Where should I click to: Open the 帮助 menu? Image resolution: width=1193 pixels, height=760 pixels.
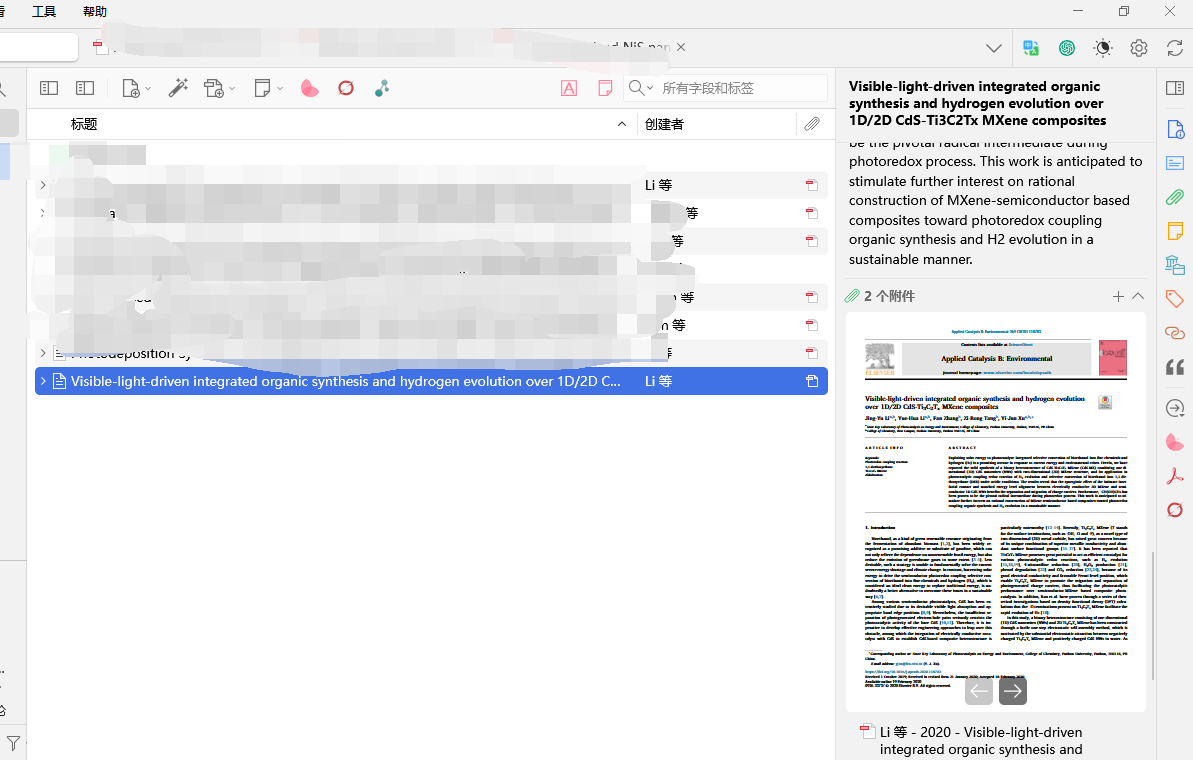pos(95,11)
